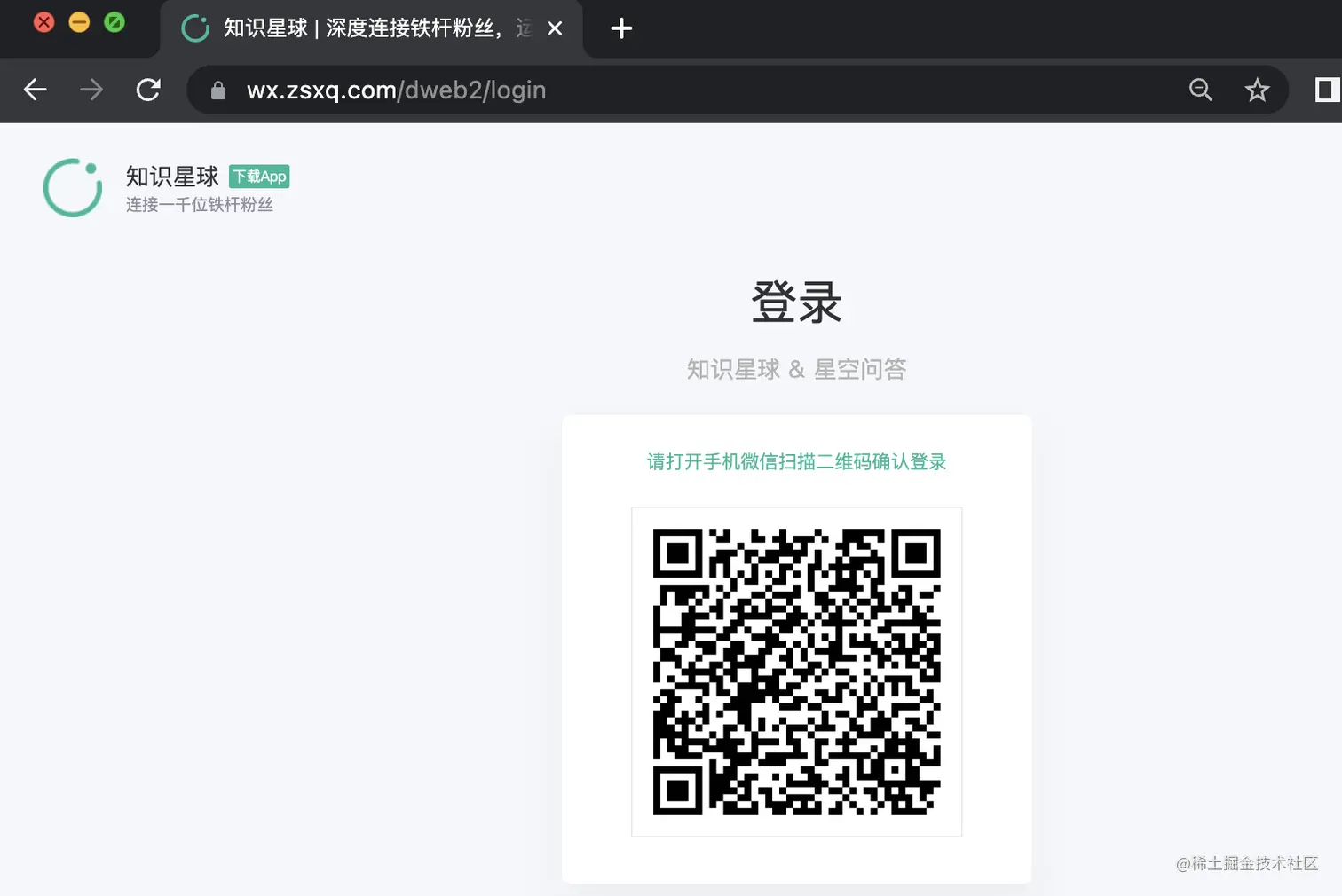Click the 连接一千位铁杆粉丝 tagline
The height and width of the screenshot is (896, 1342).
tap(200, 205)
